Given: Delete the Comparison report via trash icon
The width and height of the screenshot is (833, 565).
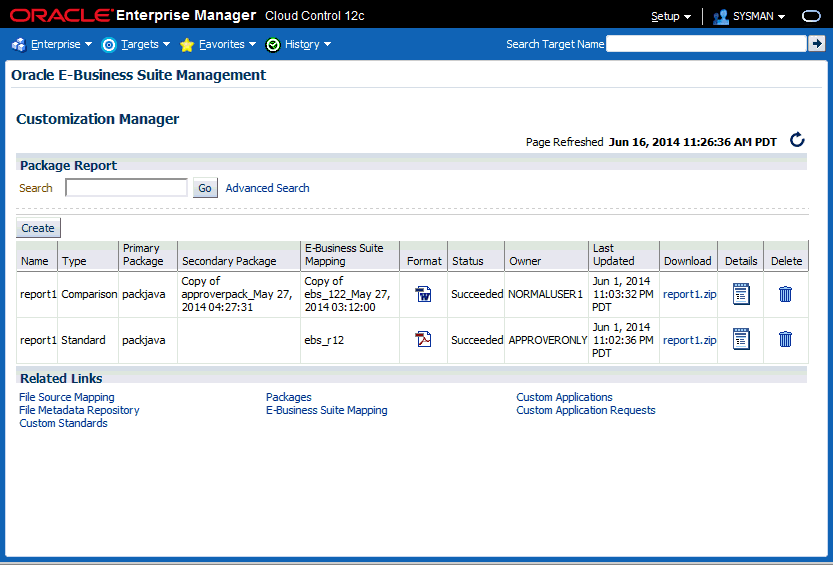Looking at the screenshot, I should (x=785, y=294).
